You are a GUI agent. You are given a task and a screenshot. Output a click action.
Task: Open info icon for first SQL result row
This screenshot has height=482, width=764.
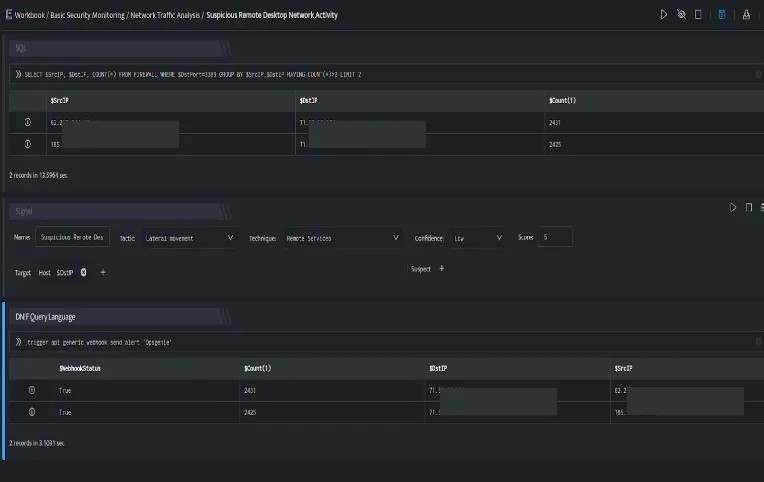click(28, 122)
